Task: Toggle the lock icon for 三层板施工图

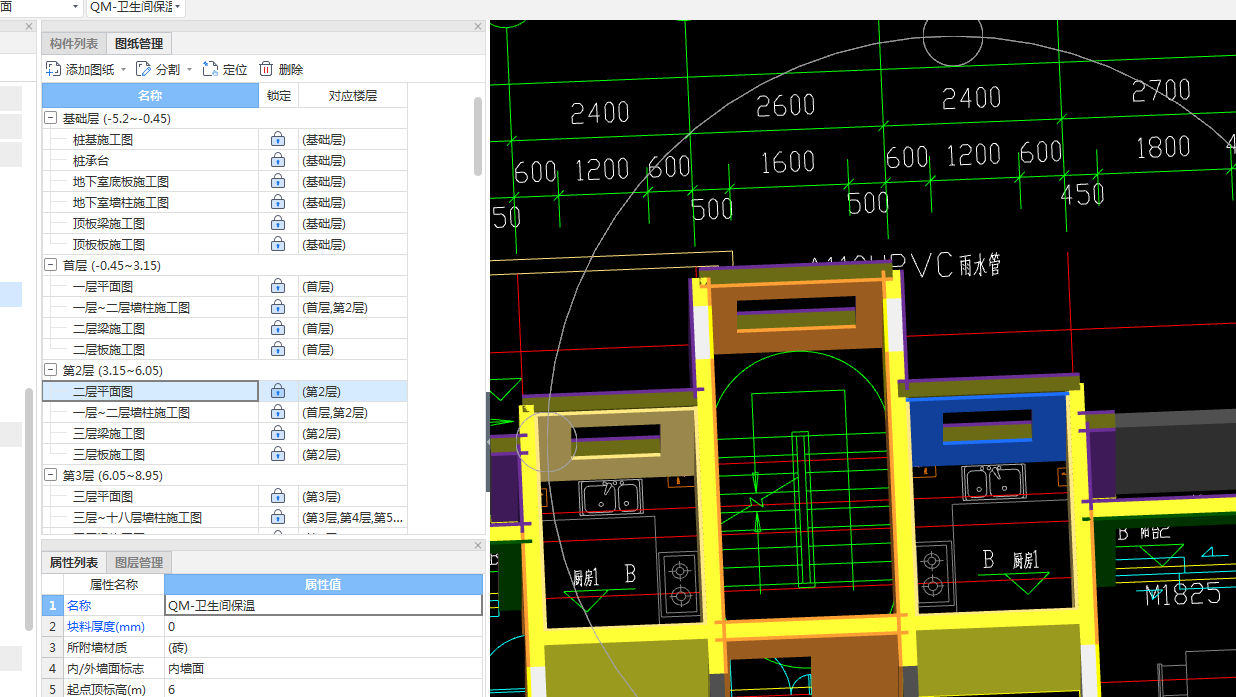Action: pyautogui.click(x=278, y=455)
